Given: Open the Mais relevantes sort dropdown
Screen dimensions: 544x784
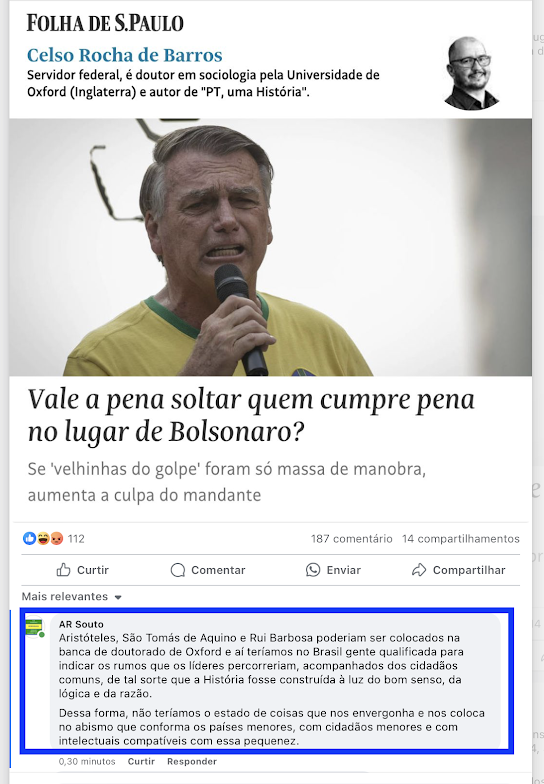Looking at the screenshot, I should (72, 596).
